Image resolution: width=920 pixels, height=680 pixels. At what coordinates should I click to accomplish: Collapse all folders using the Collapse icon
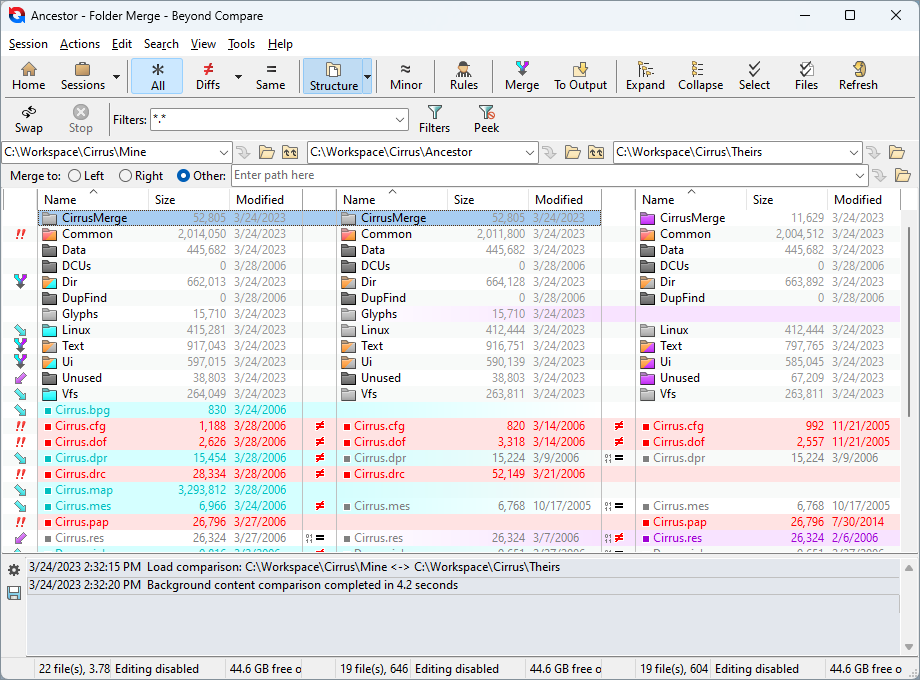point(700,75)
